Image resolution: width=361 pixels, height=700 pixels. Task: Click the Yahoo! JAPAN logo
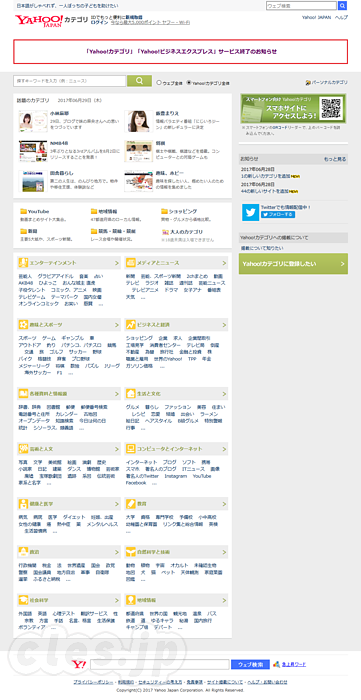38,21
